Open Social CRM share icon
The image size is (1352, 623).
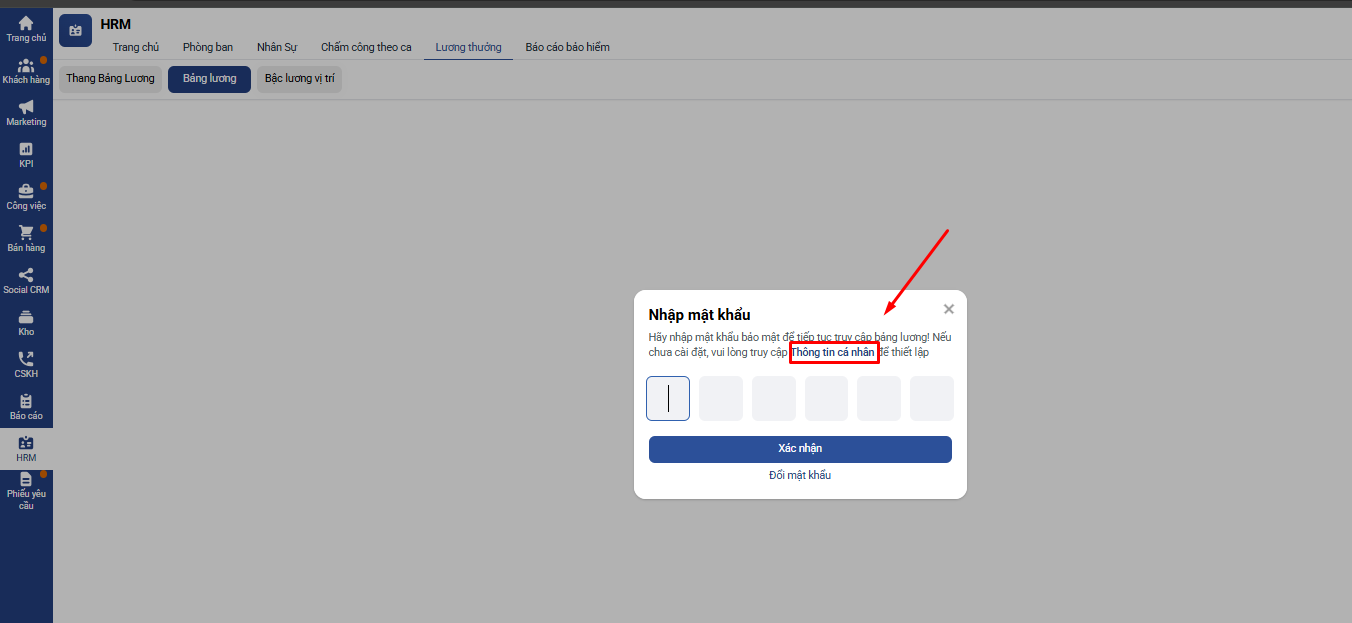(x=26, y=275)
